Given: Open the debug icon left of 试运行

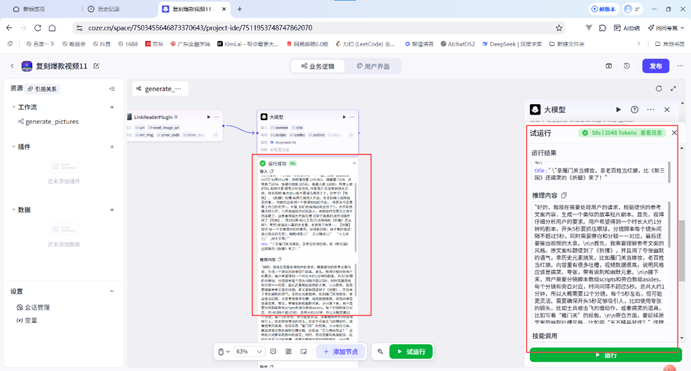Looking at the screenshot, I should (380, 352).
